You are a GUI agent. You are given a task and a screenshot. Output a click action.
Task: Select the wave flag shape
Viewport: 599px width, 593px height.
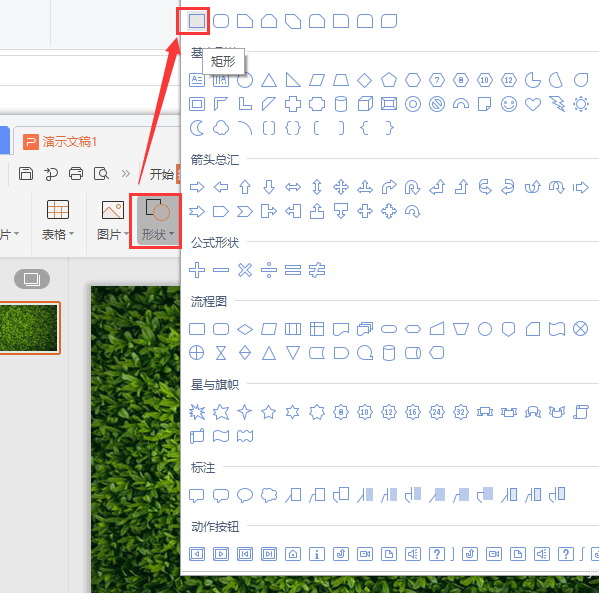[x=221, y=436]
